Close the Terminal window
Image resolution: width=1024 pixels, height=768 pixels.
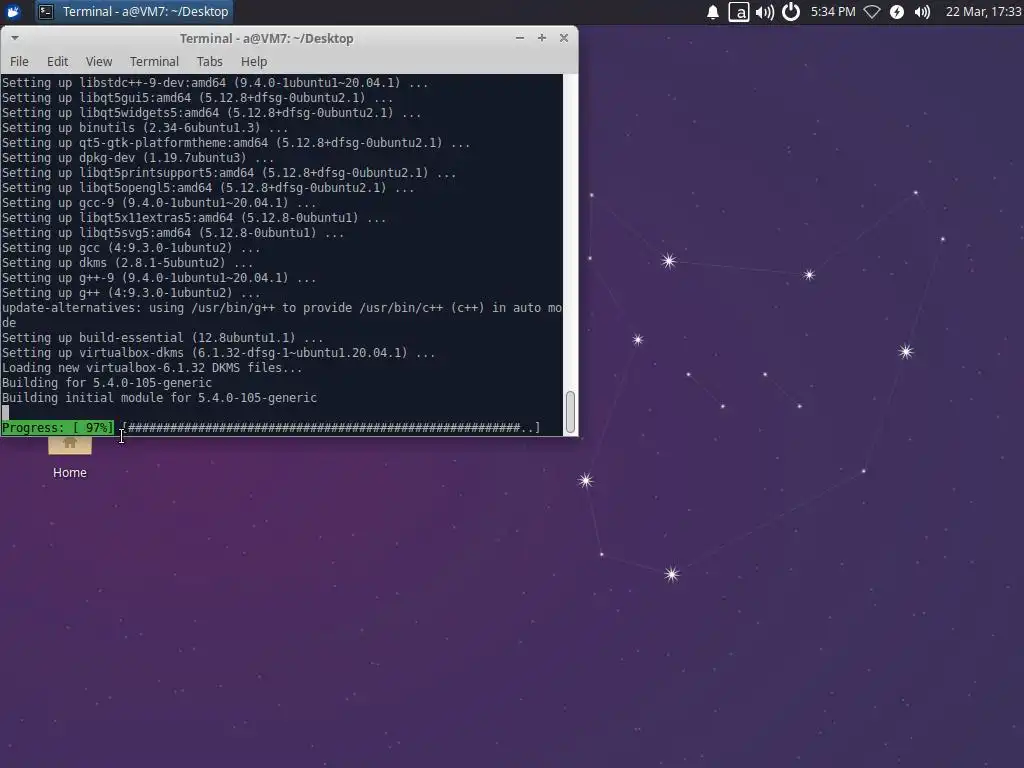[x=564, y=38]
